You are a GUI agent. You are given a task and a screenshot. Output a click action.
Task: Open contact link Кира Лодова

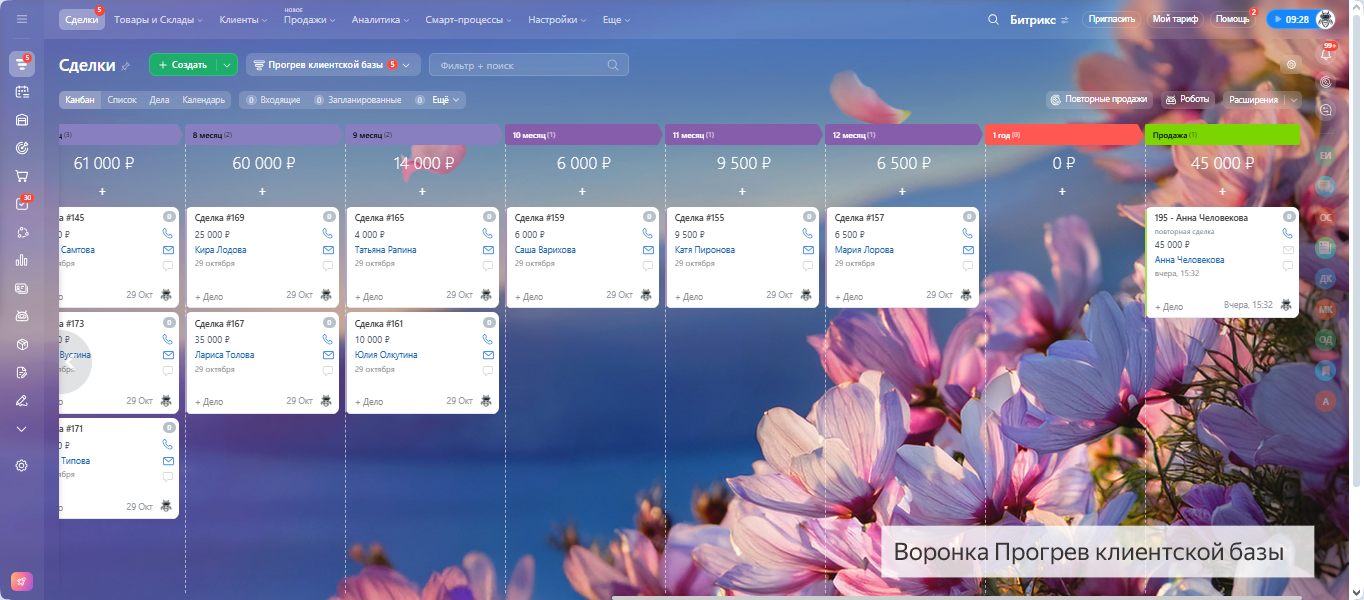coord(220,250)
